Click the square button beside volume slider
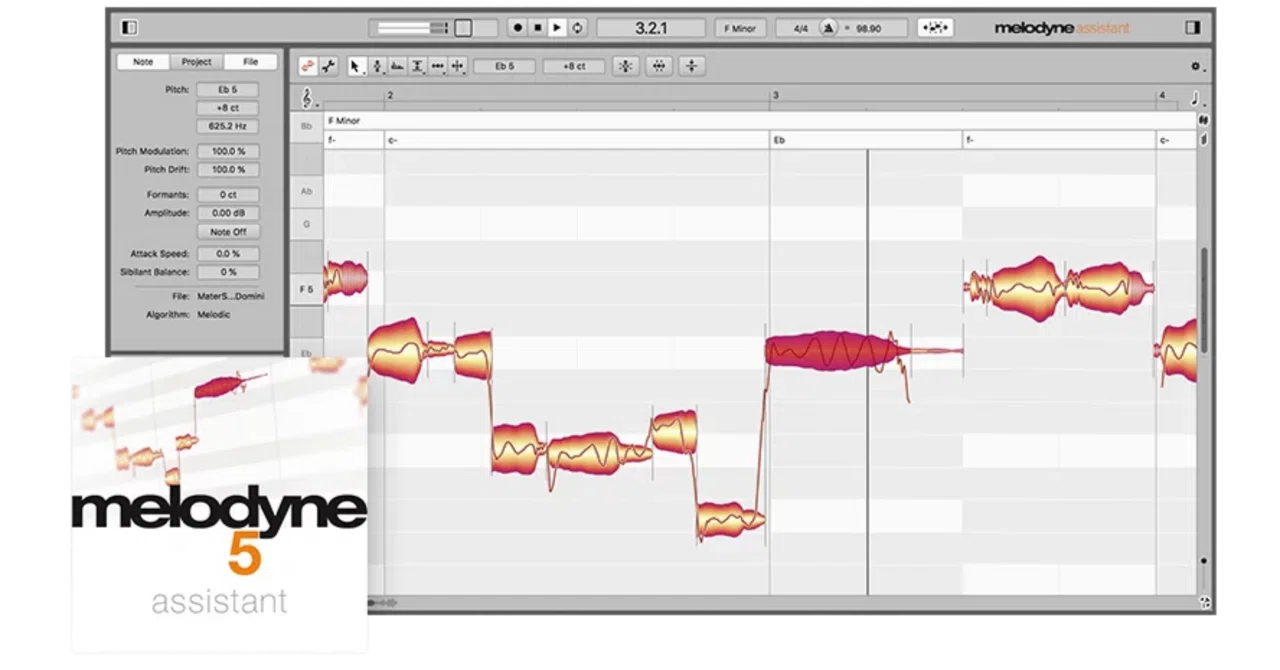Image resolution: width=1280 pixels, height=670 pixels. point(463,28)
